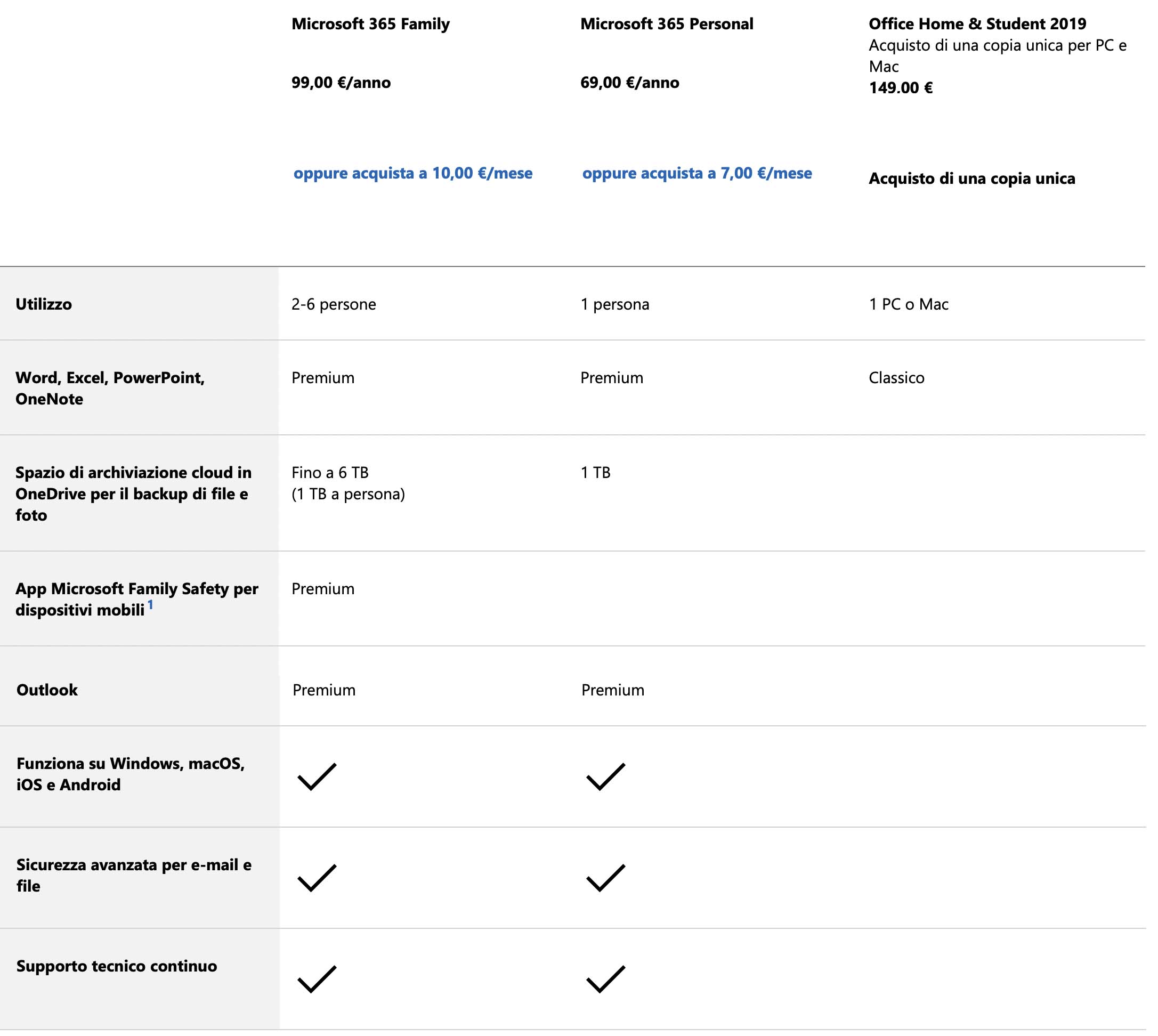Click the Outlook row label
The width and height of the screenshot is (1158, 1036).
[47, 690]
